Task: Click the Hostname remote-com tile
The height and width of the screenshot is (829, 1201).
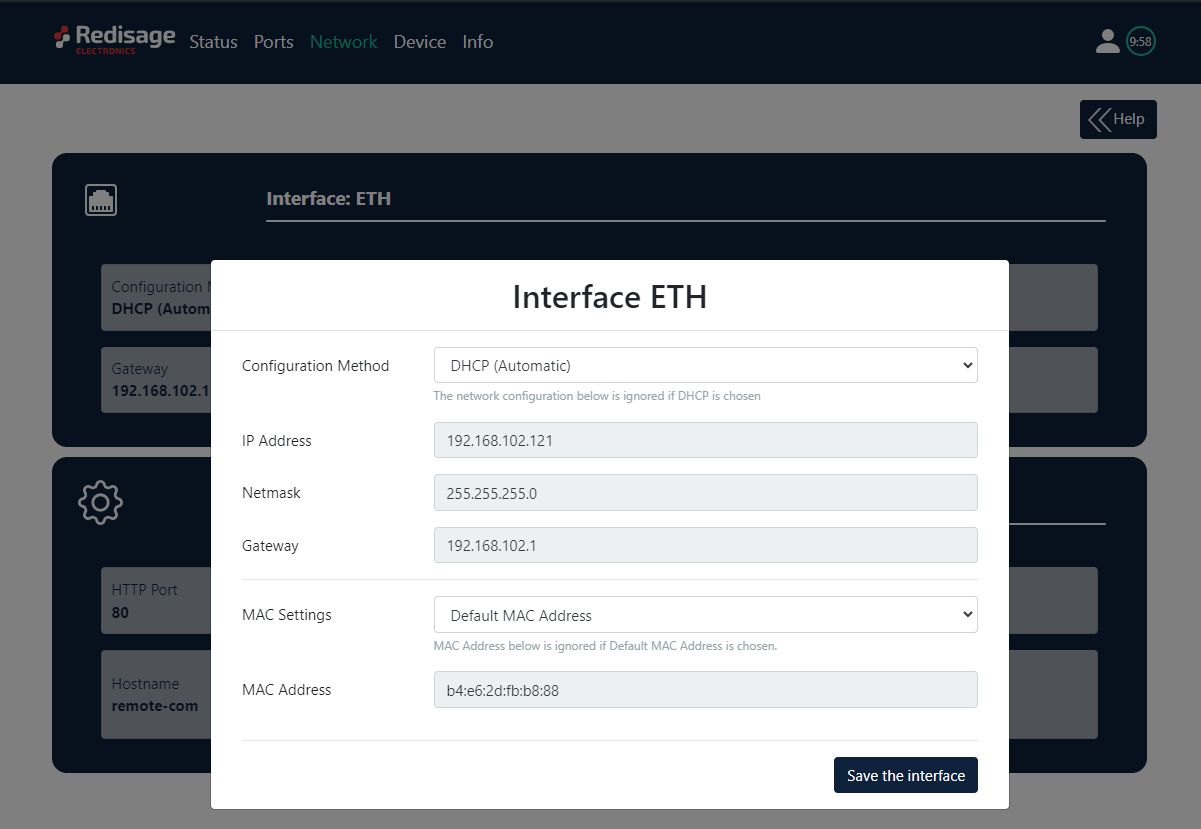Action: tap(156, 695)
